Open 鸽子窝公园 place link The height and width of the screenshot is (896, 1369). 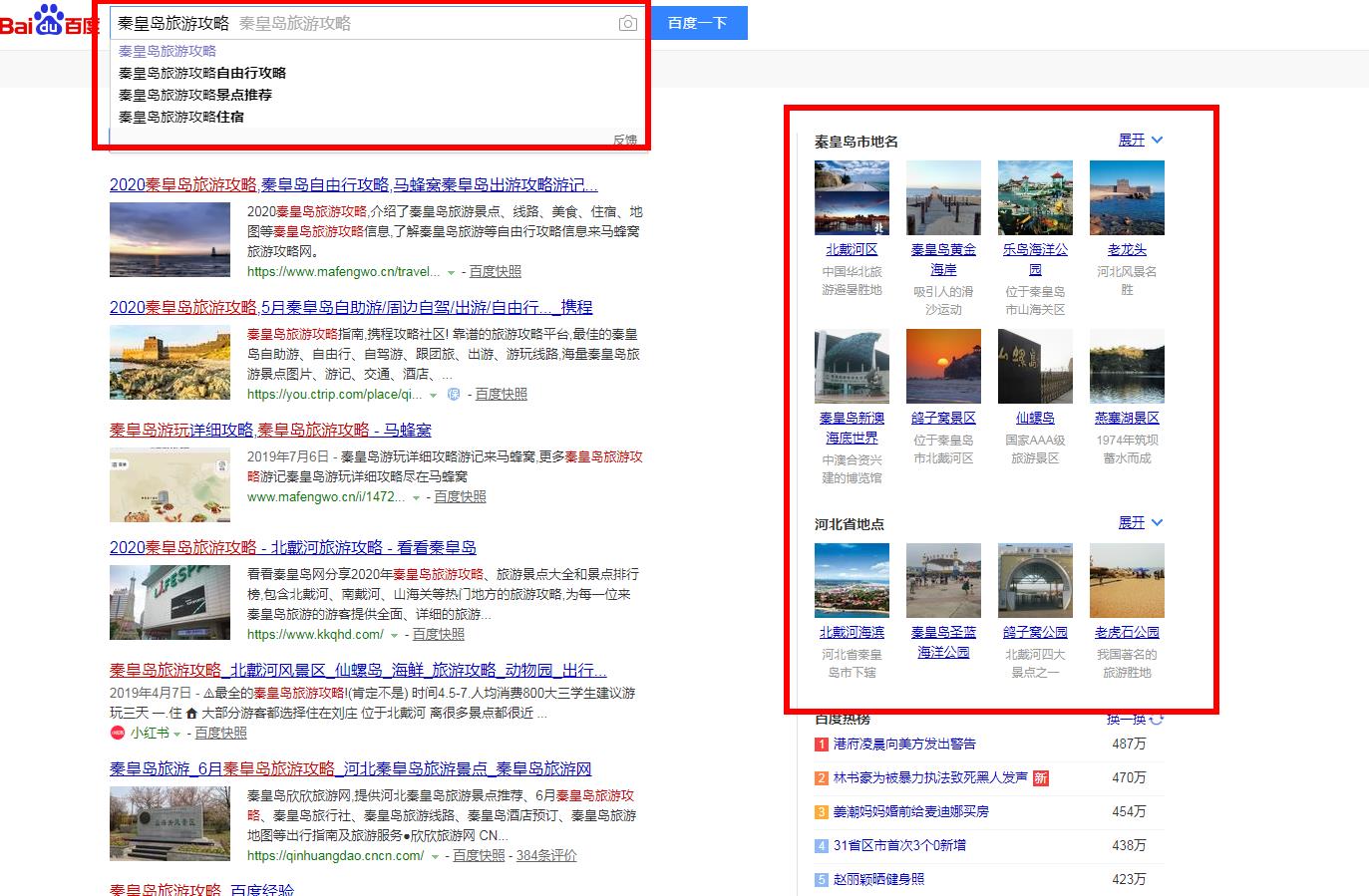(x=1035, y=632)
